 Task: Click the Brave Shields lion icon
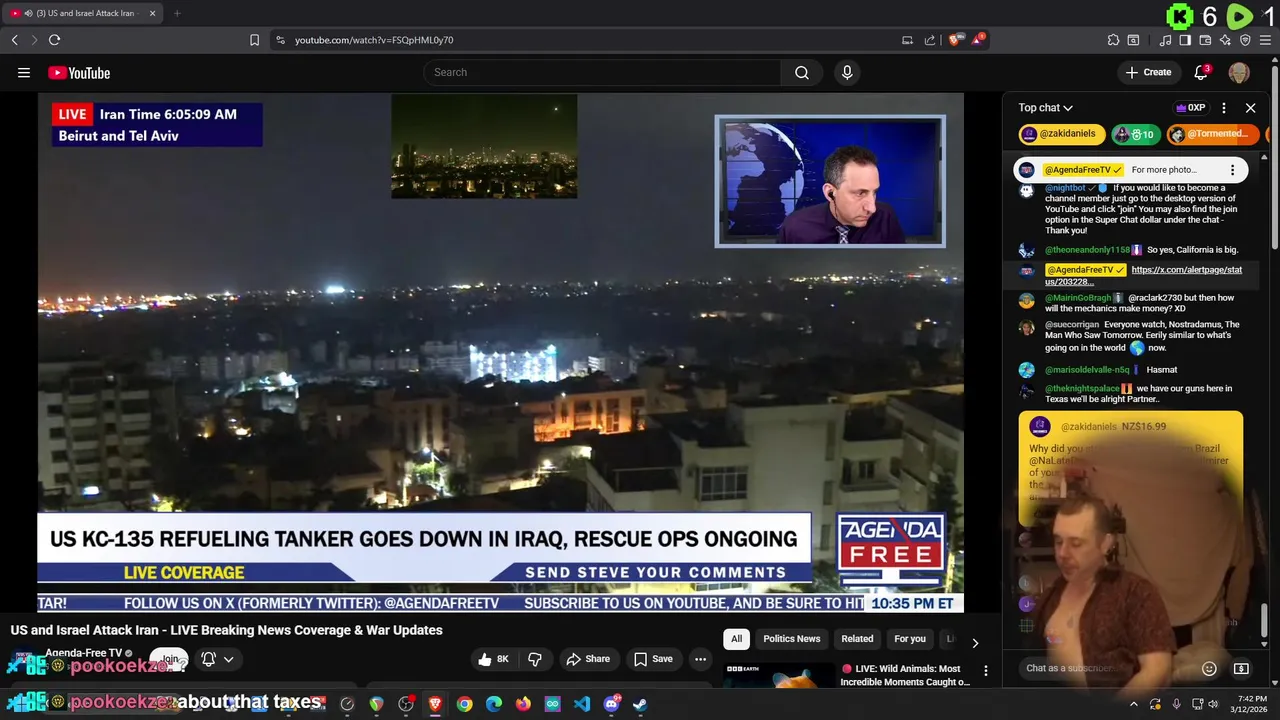956,40
